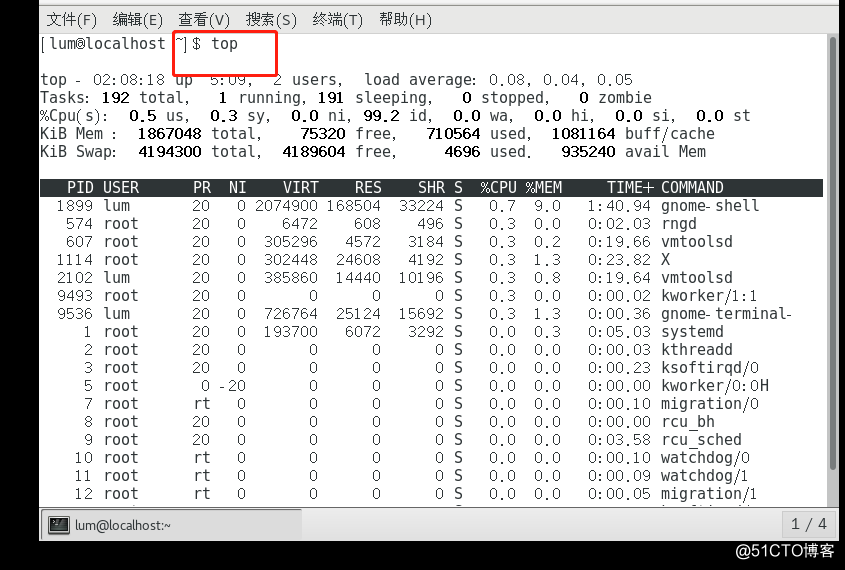Click the rcu_bh process name
Image resolution: width=845 pixels, height=570 pixels.
688,422
